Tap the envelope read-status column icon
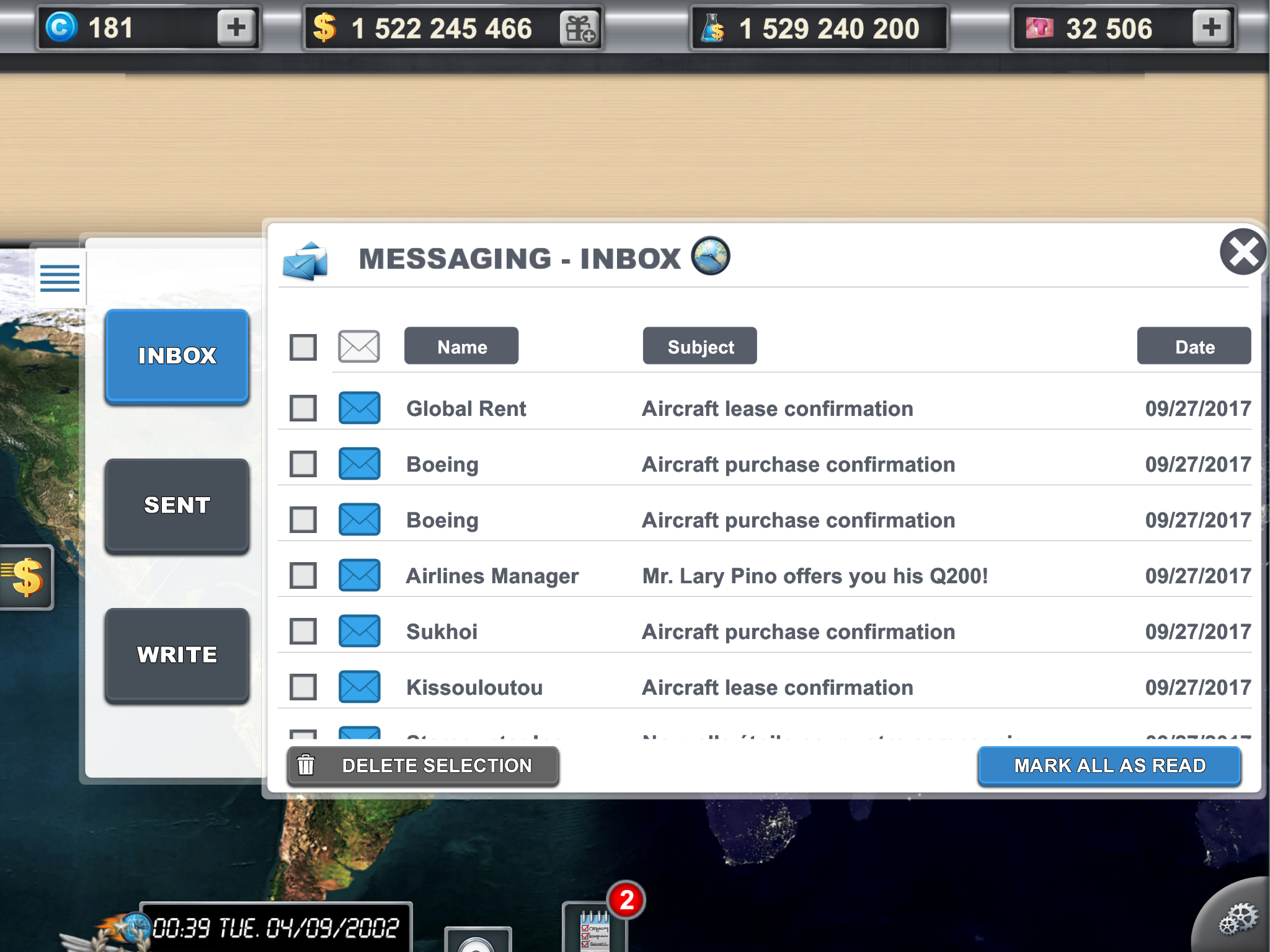Viewport: 1270px width, 952px height. (359, 346)
